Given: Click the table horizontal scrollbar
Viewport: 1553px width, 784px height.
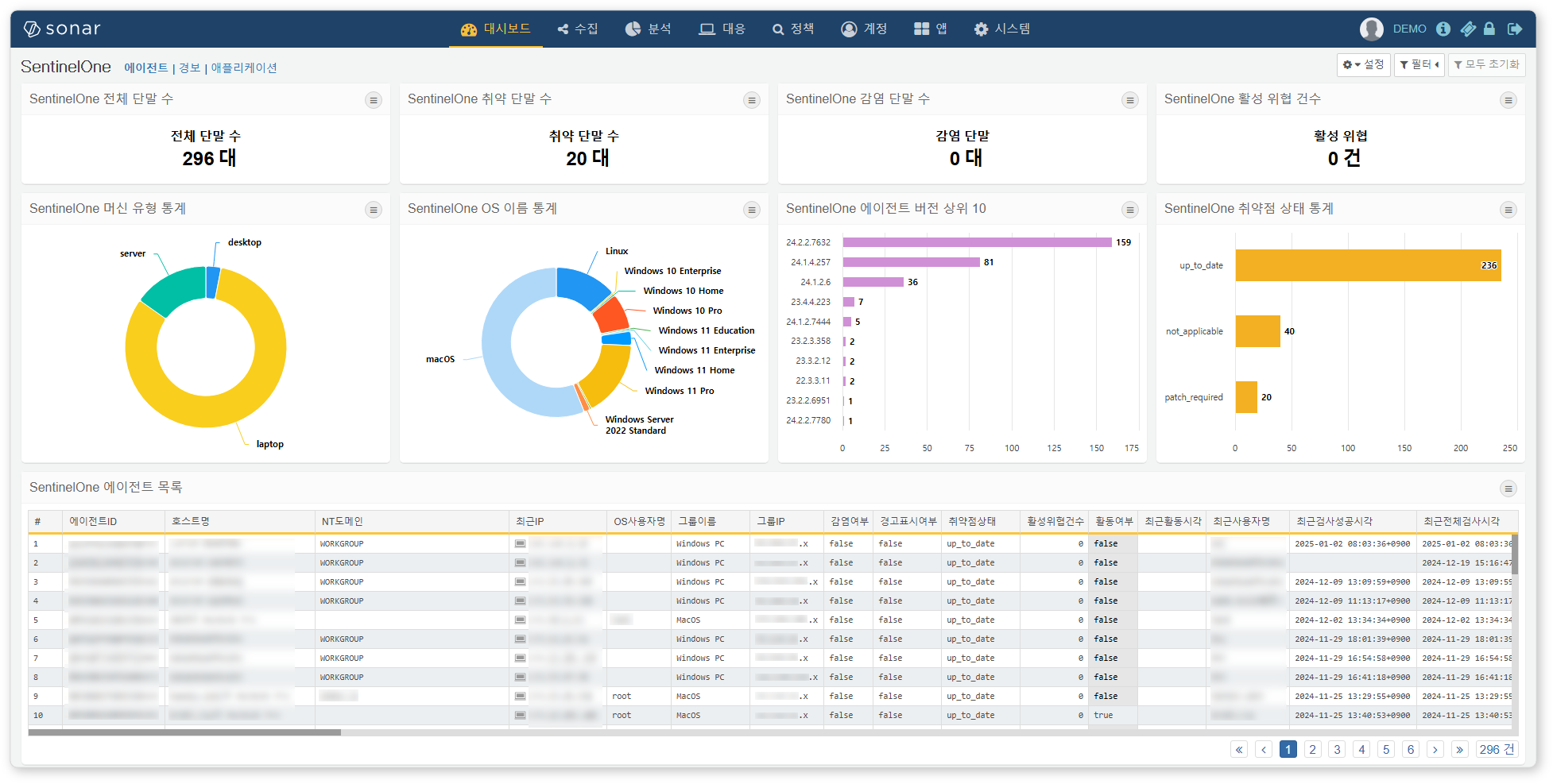Looking at the screenshot, I should click(x=184, y=732).
